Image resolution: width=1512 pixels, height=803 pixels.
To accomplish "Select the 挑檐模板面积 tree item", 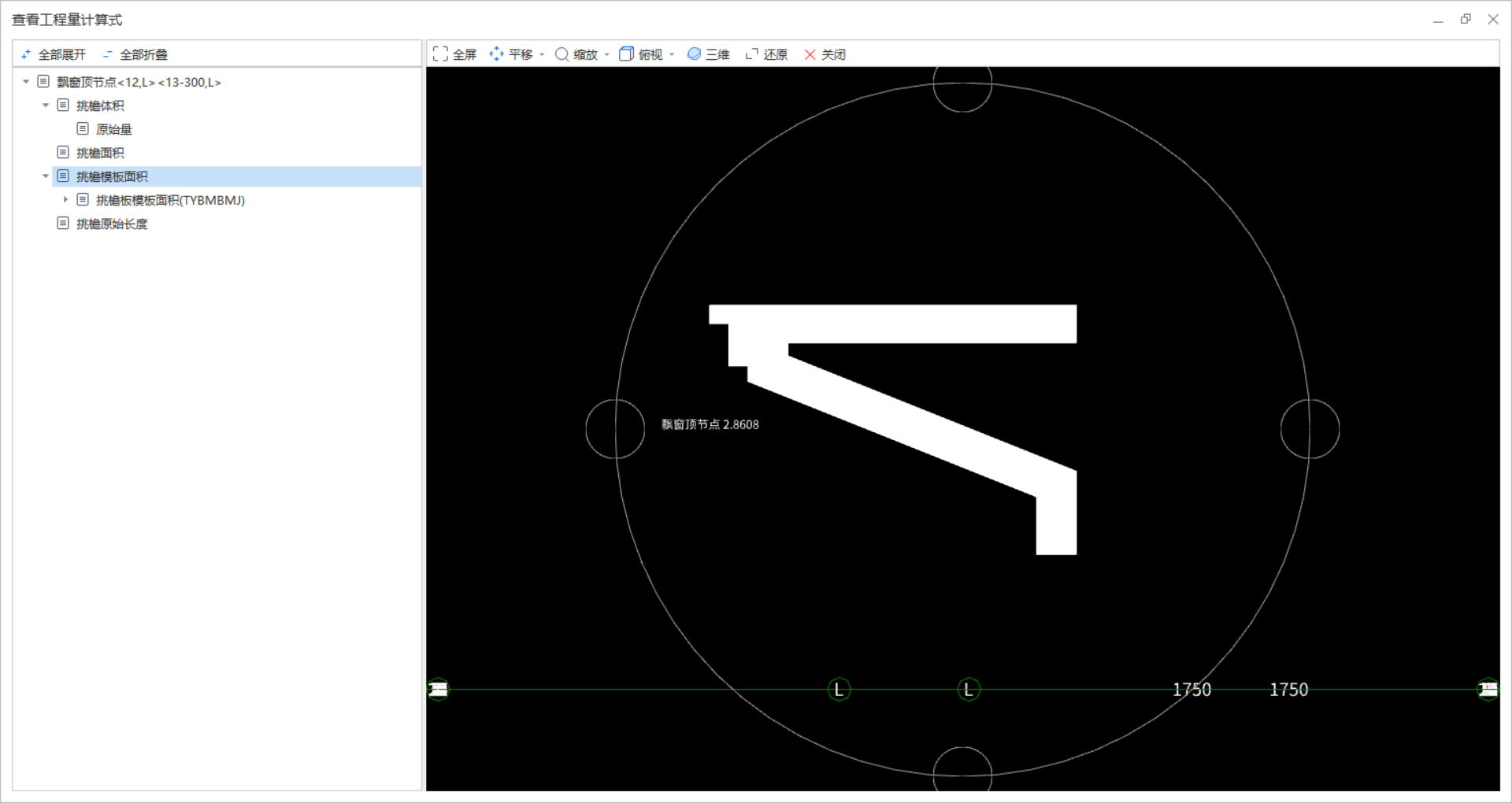I will pyautogui.click(x=112, y=176).
